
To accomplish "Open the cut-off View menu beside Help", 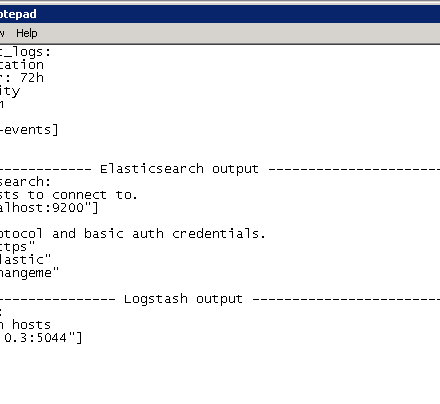I will pos(2,33).
